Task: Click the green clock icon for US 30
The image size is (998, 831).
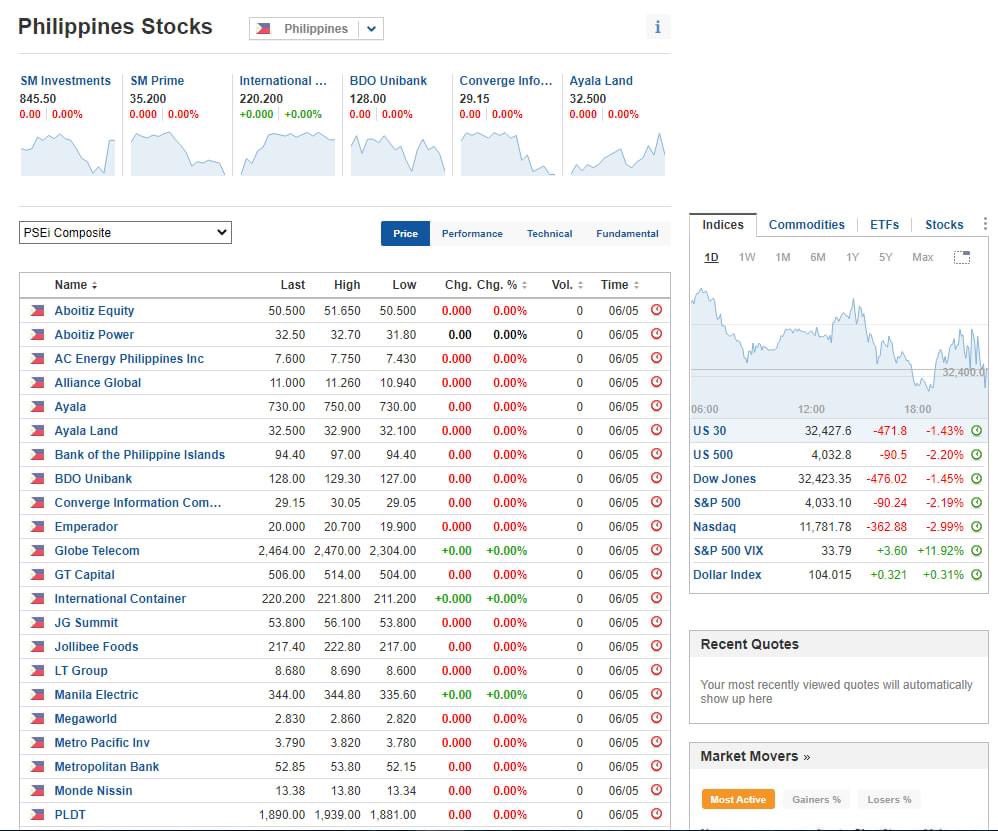Action: coord(976,431)
